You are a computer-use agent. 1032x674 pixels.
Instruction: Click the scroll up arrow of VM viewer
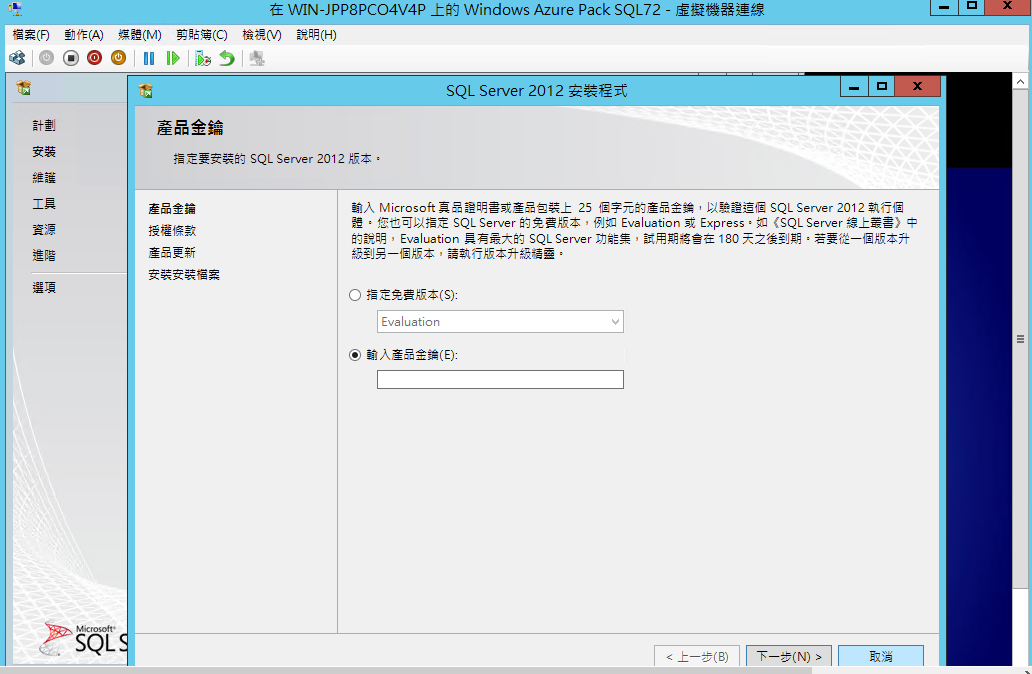(x=1020, y=82)
